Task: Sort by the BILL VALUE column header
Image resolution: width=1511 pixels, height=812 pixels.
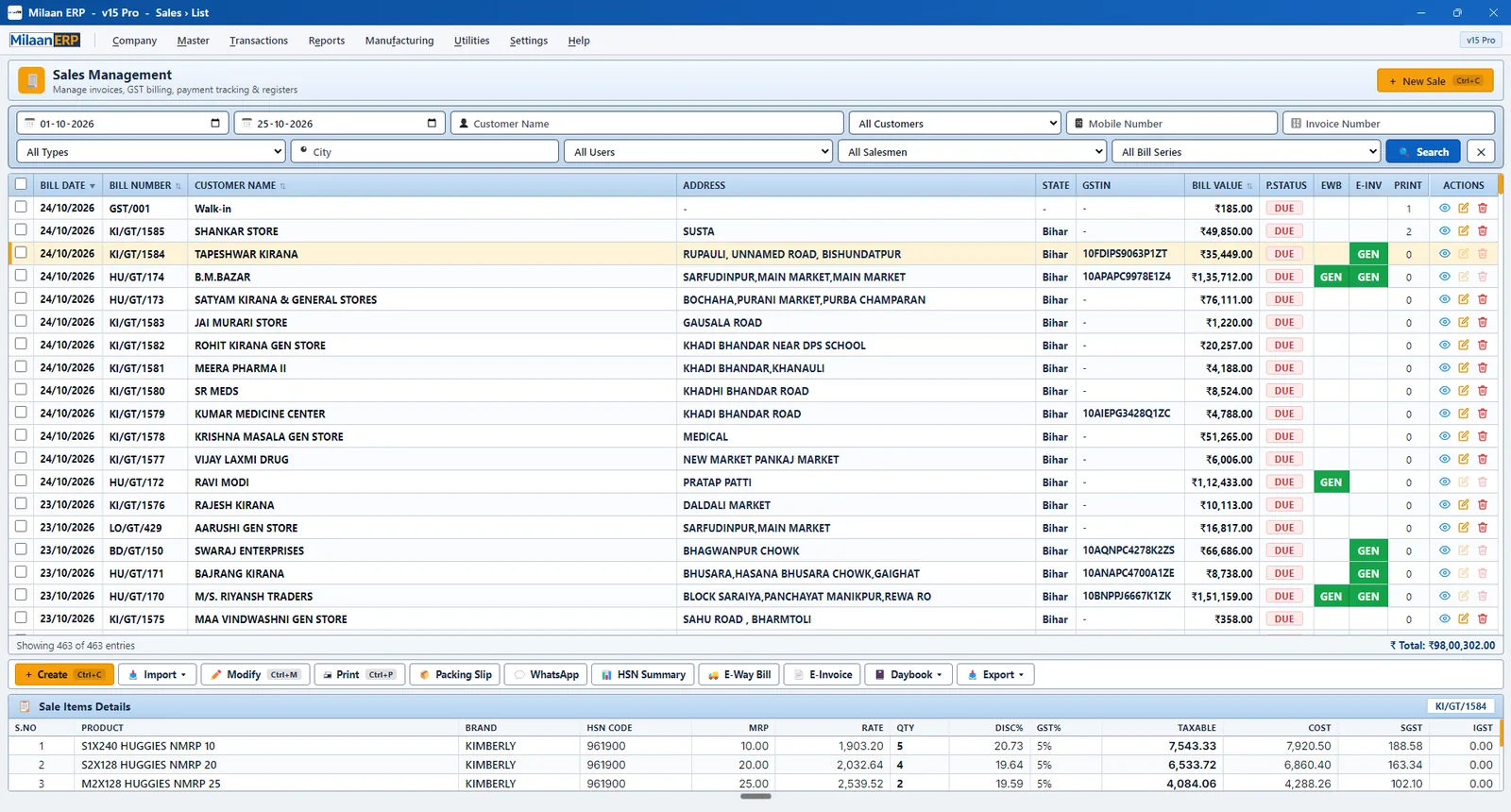Action: 1221,186
